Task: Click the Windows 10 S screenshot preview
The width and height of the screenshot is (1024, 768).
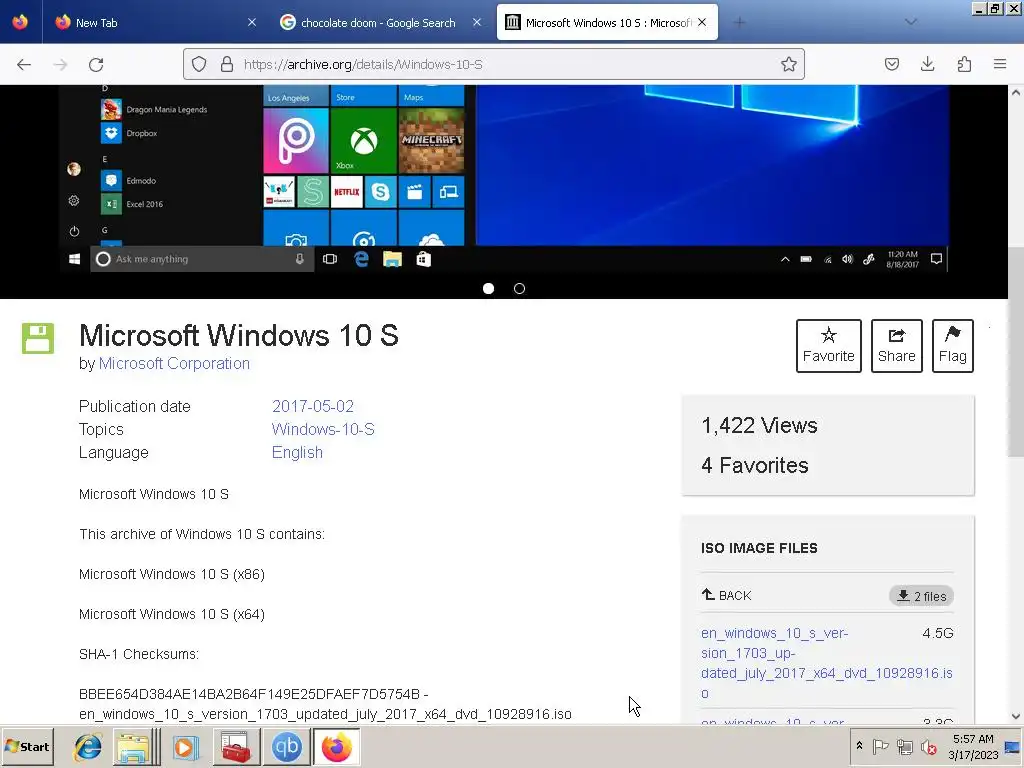Action: 504,178
